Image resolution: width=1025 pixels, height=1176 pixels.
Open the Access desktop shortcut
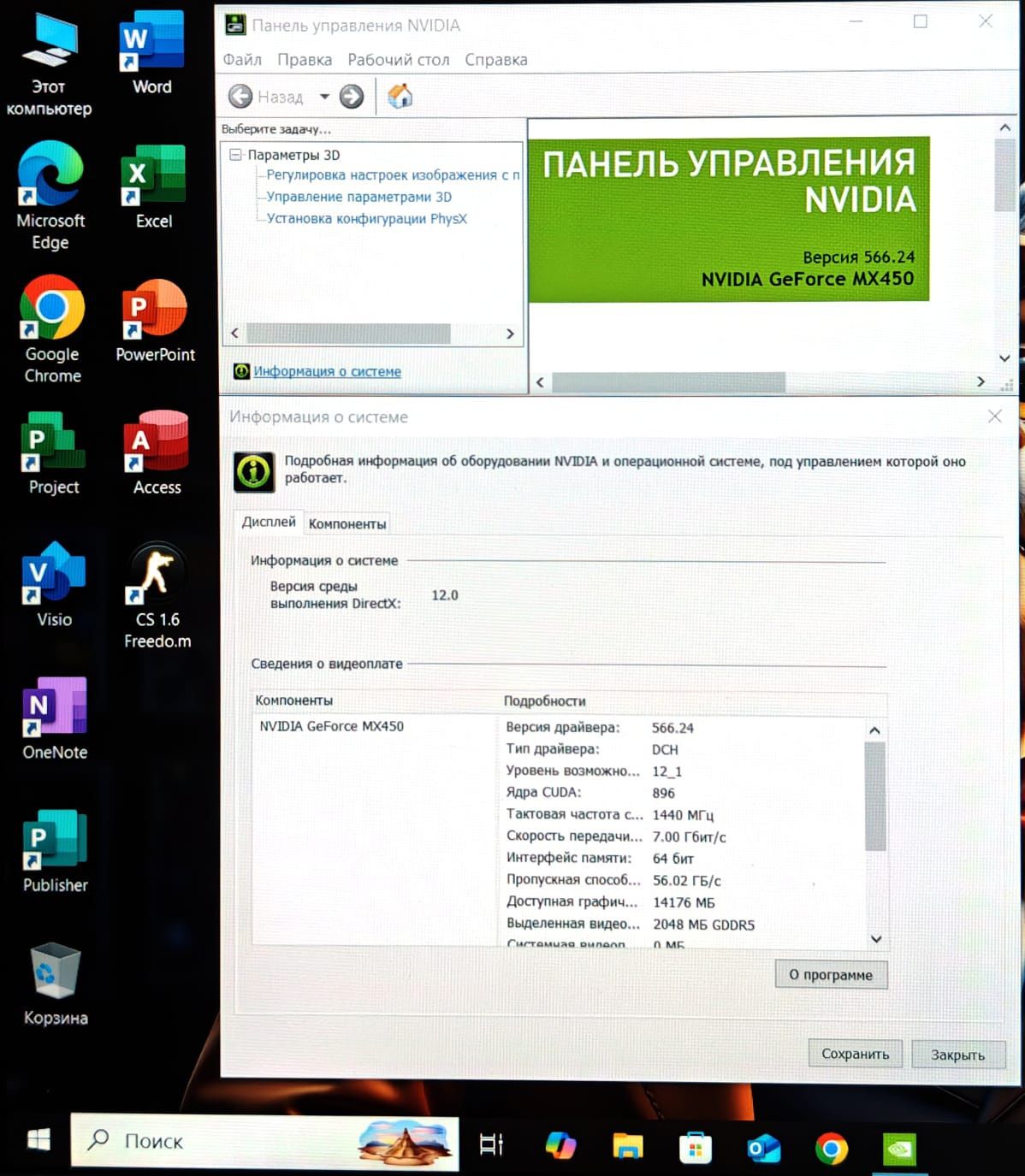tap(157, 453)
